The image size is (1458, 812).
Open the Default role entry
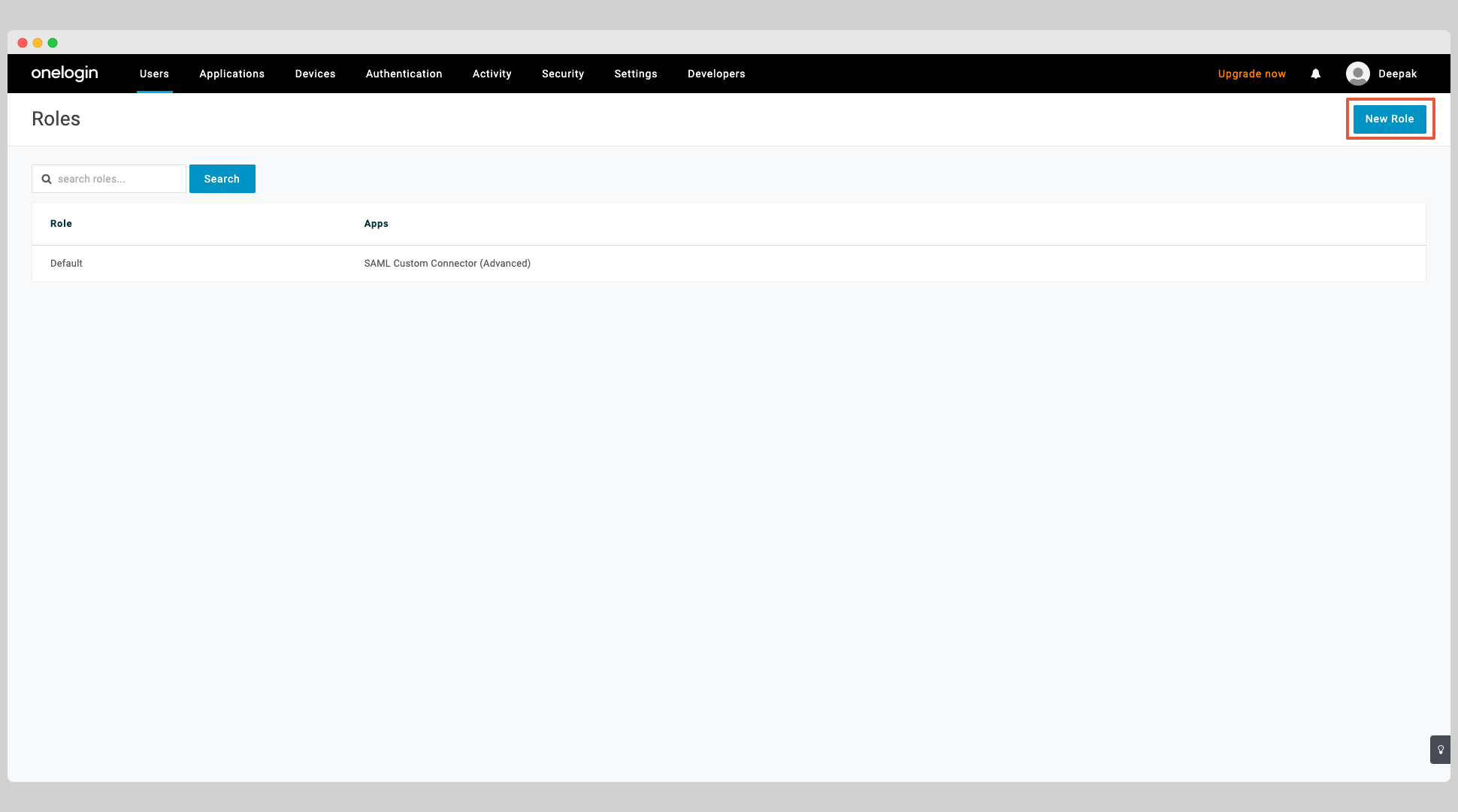pos(66,263)
